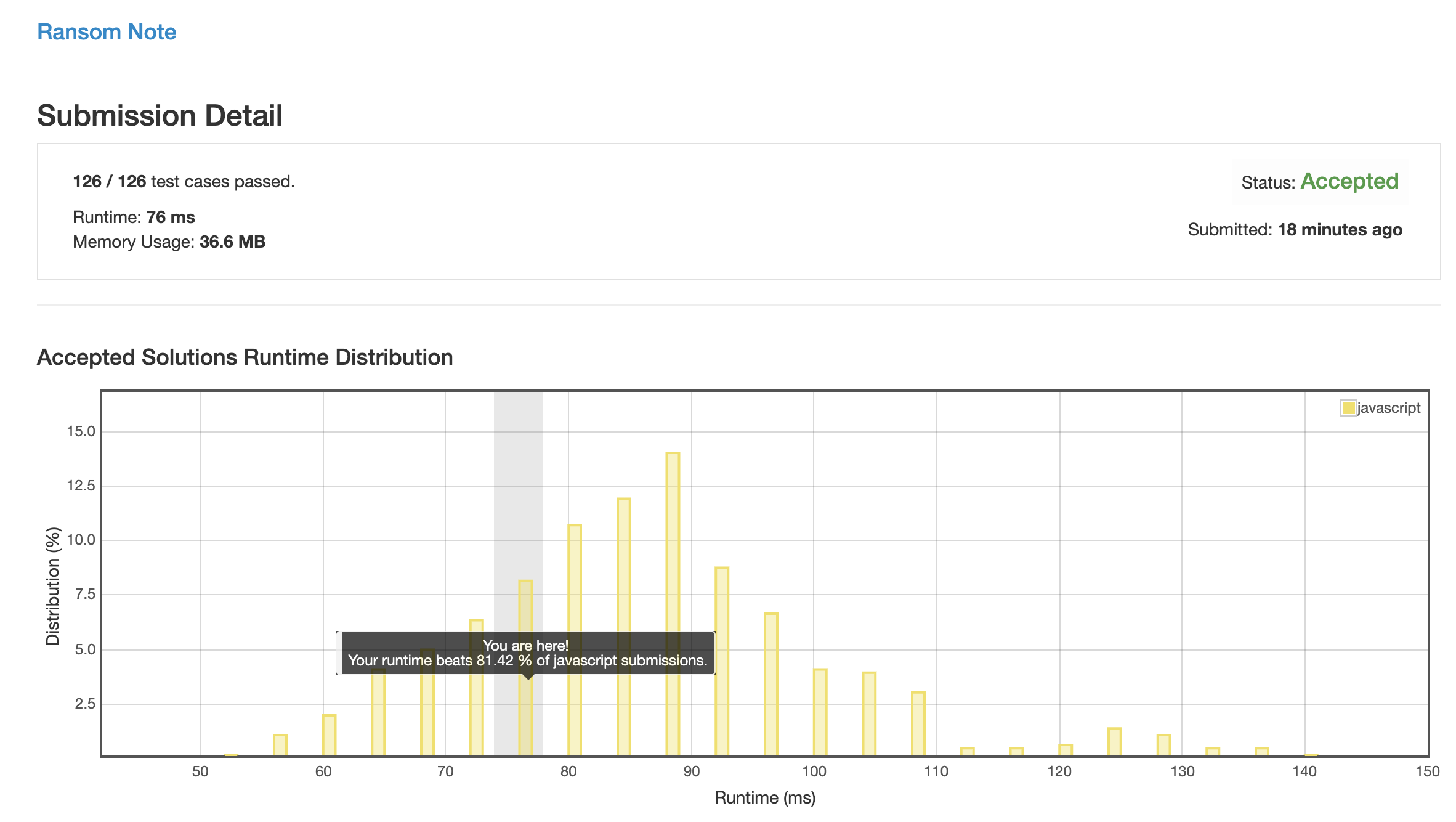Click the bar at 100 ms

click(x=820, y=712)
